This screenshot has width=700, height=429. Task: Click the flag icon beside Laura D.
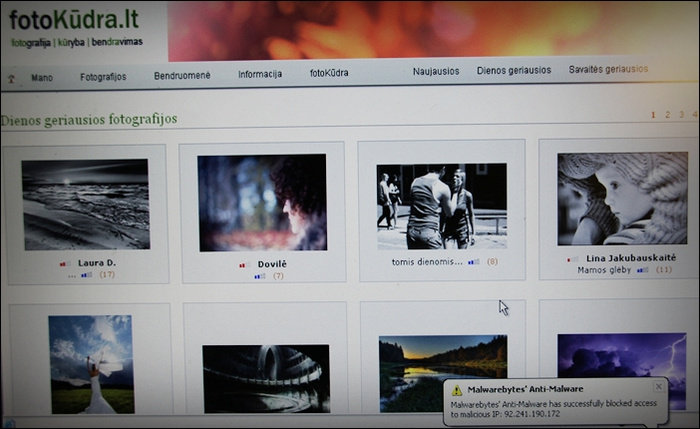click(x=64, y=264)
